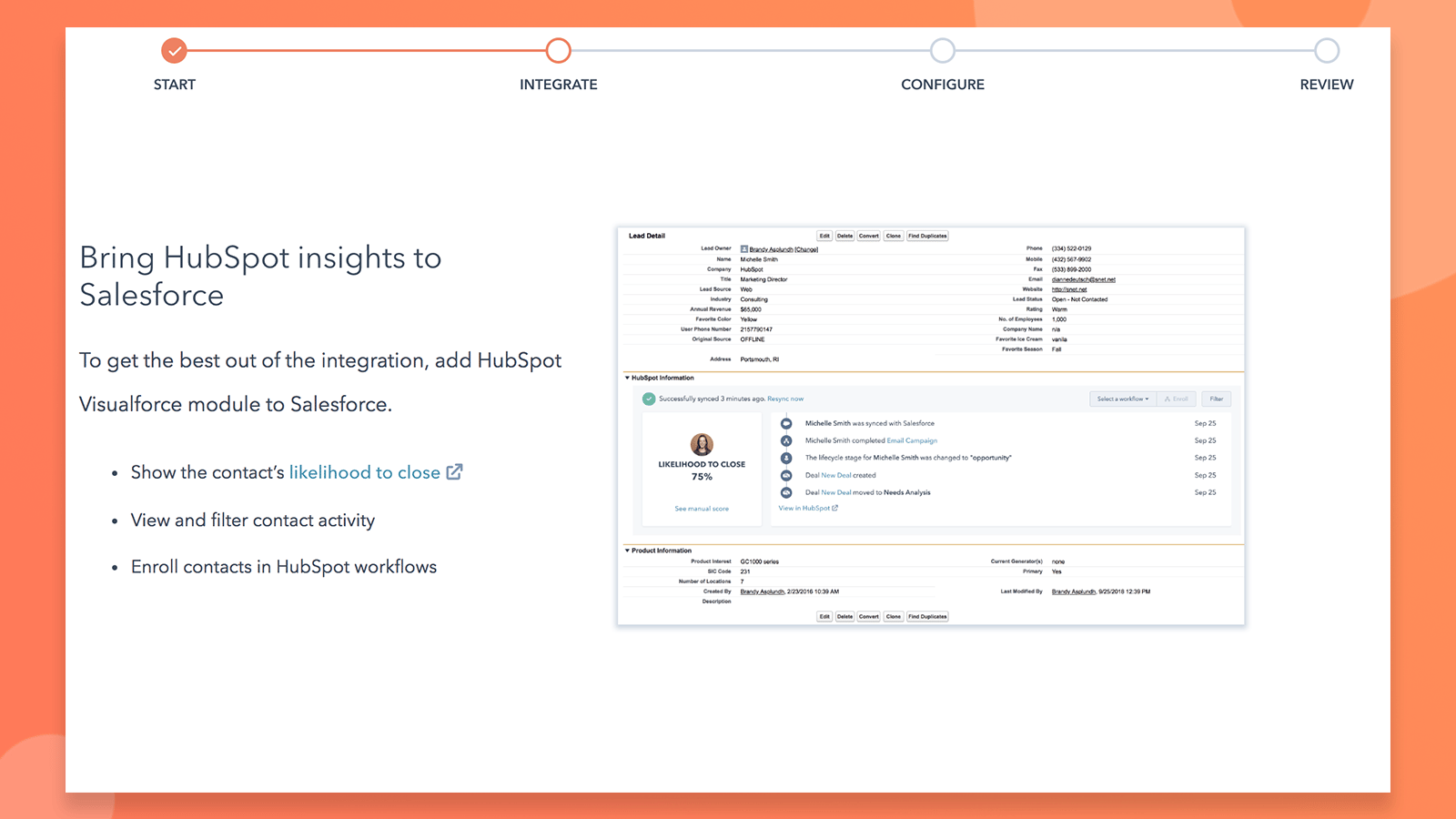The width and height of the screenshot is (1456, 819).
Task: Click the top Convert button
Action: pyautogui.click(x=869, y=236)
